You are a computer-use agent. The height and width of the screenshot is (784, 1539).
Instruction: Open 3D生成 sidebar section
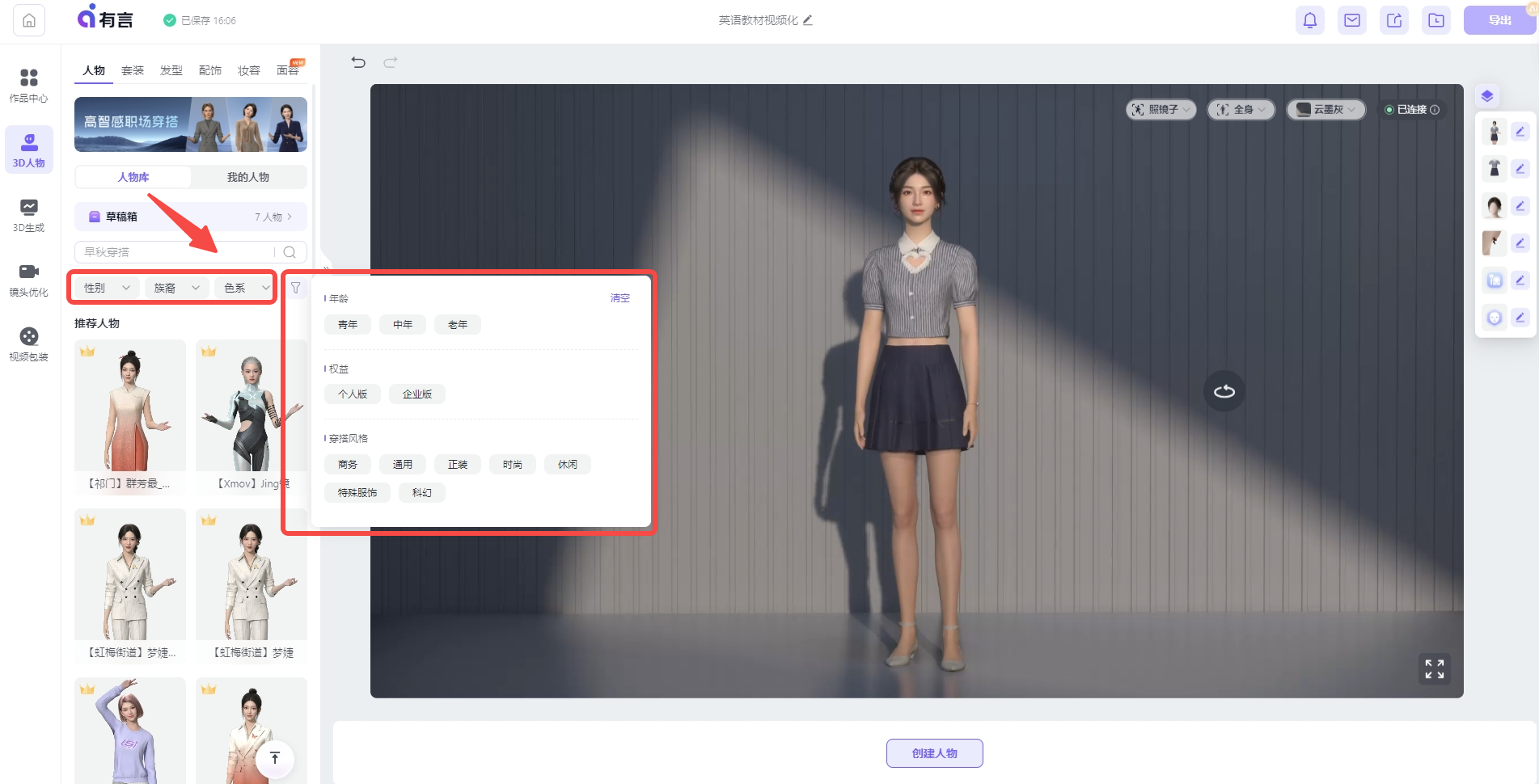[29, 215]
